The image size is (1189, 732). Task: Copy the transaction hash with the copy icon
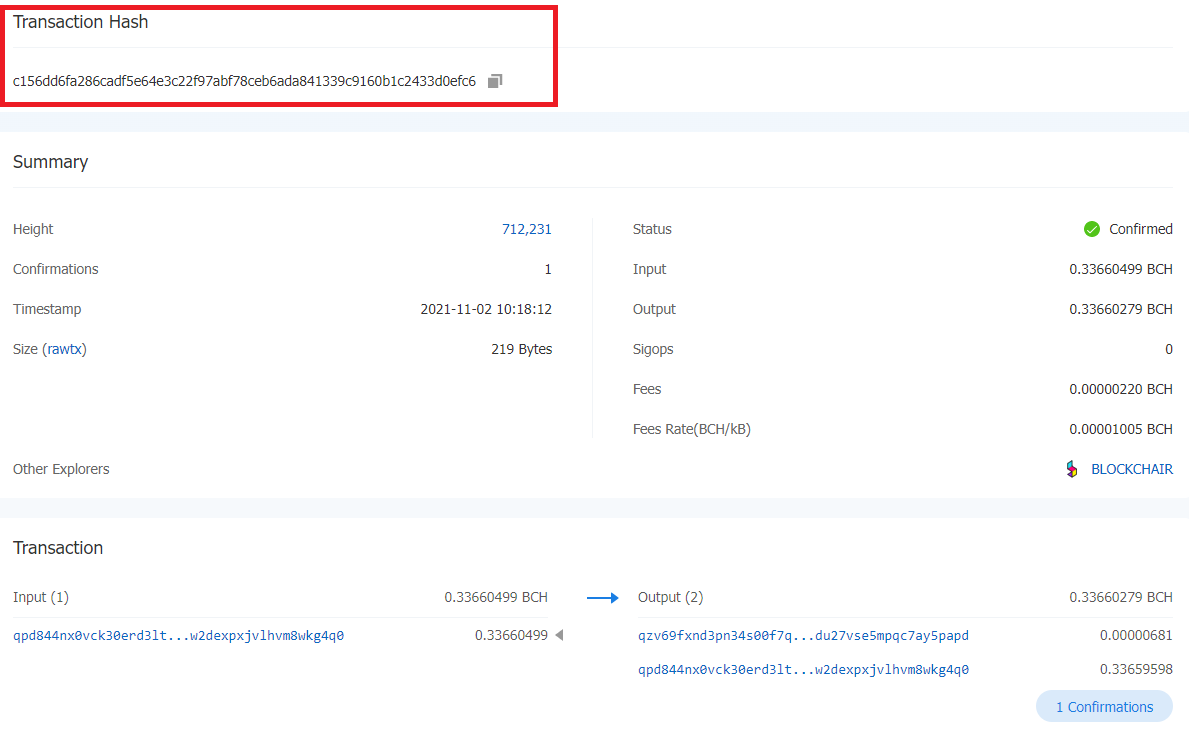[x=495, y=81]
